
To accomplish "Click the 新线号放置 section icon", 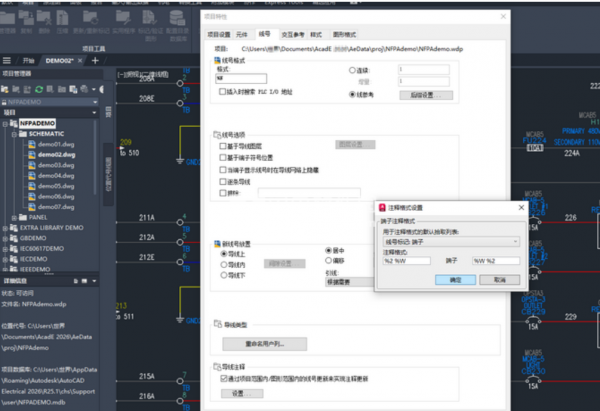I will [217, 244].
